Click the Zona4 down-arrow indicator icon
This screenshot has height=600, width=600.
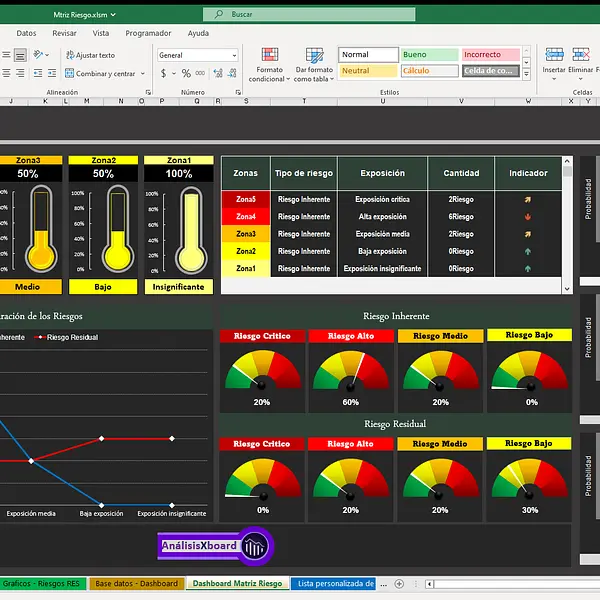tap(528, 217)
